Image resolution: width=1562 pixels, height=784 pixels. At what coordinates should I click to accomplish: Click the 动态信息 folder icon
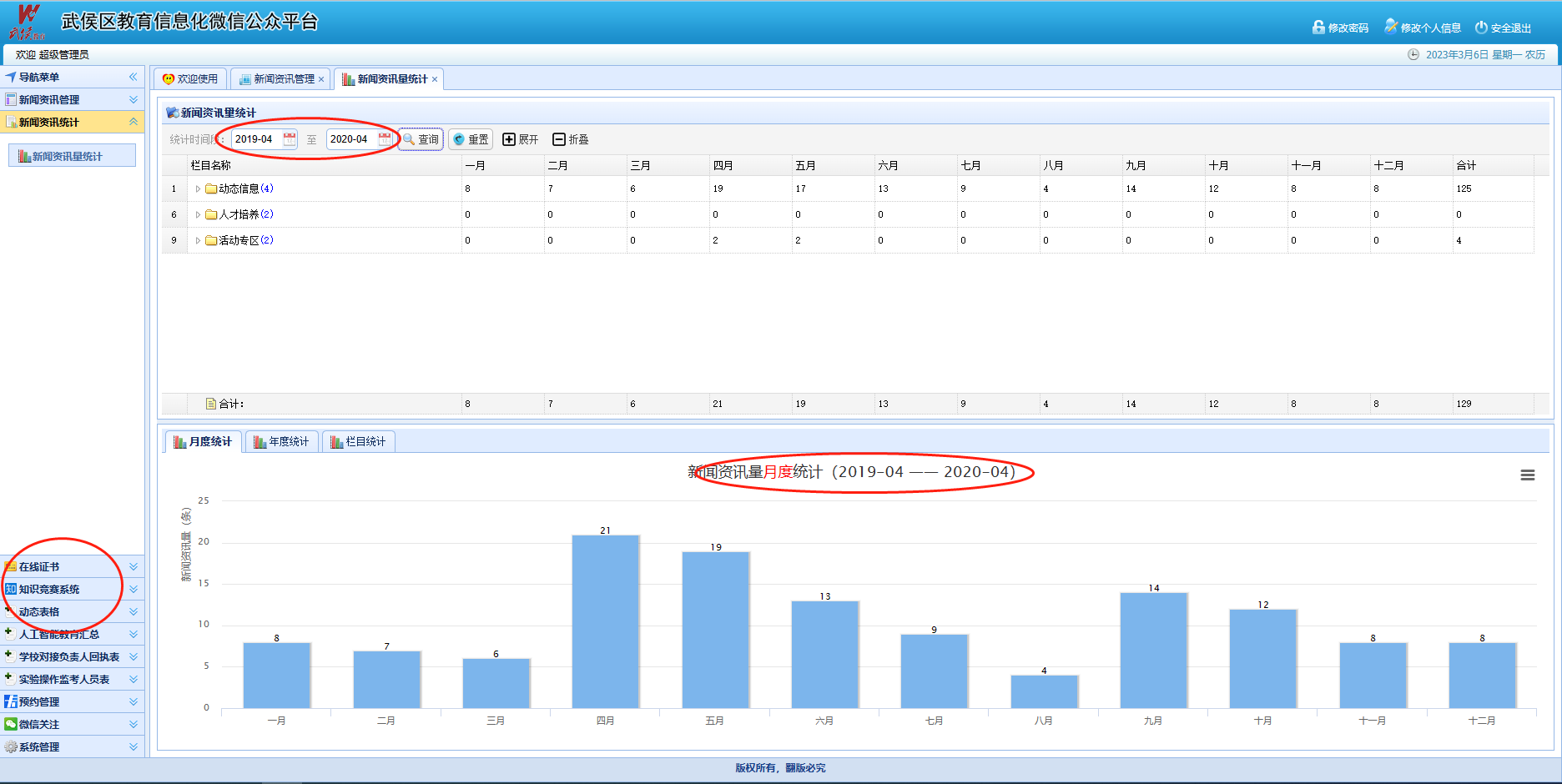tap(211, 188)
